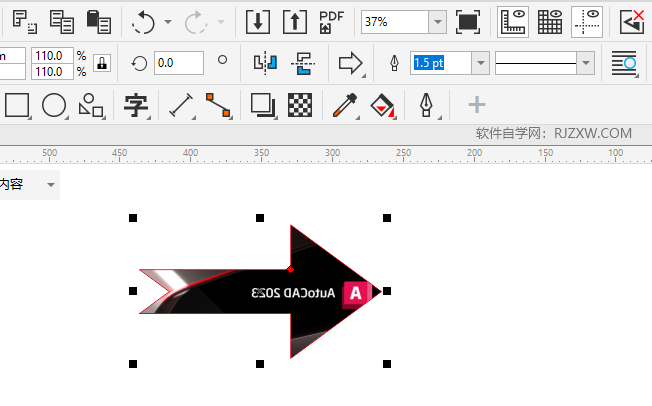Click the outline width field 1.5 pt
Screen dimensions: 652x406
pos(441,63)
